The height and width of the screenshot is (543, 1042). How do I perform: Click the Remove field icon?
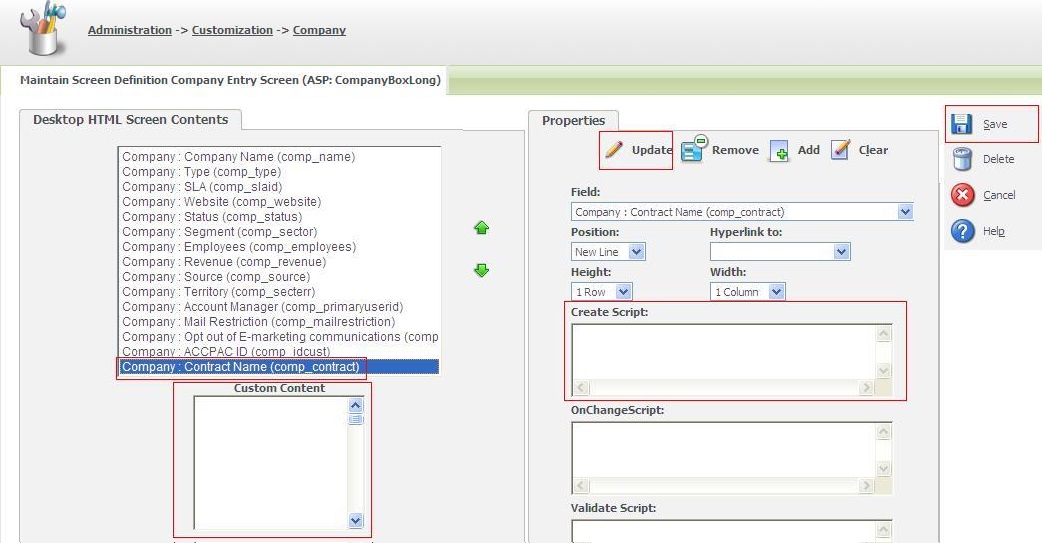click(x=694, y=149)
